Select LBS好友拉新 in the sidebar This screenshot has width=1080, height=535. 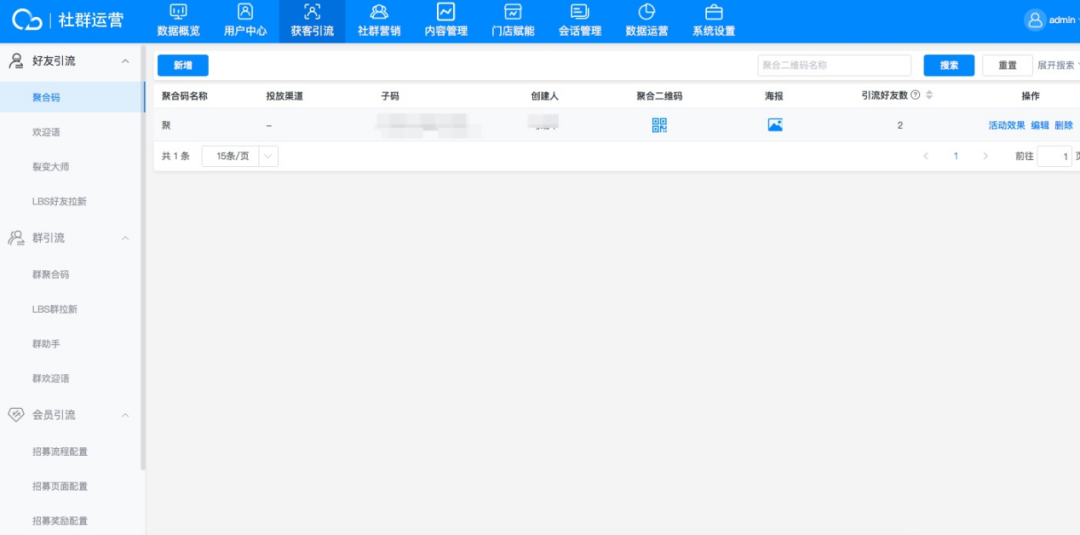(59, 202)
